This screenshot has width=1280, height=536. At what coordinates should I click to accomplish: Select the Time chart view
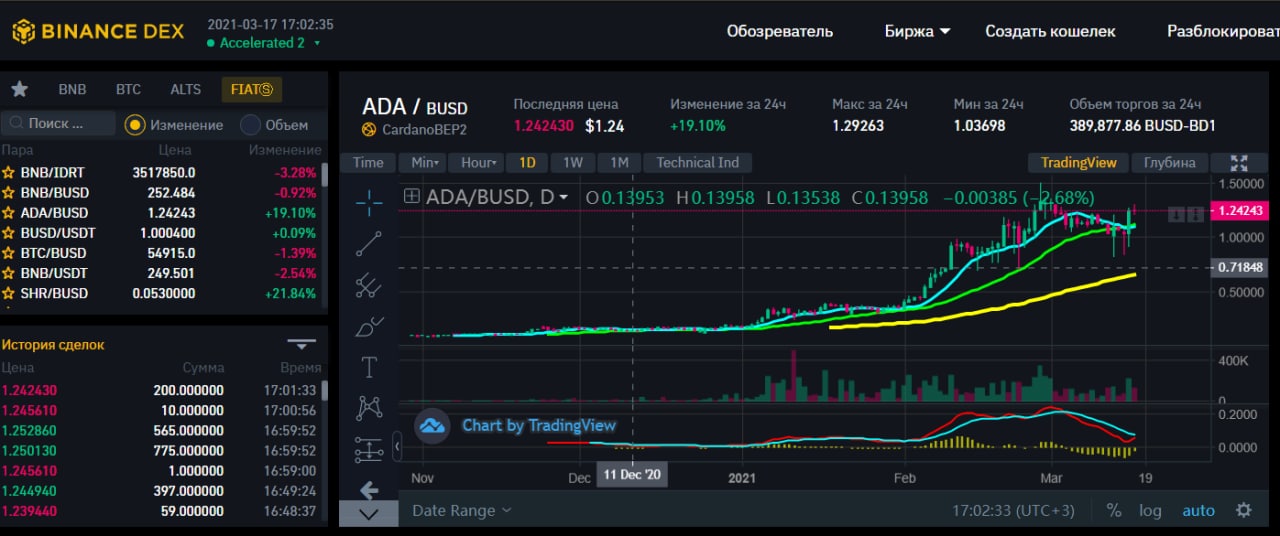[368, 162]
